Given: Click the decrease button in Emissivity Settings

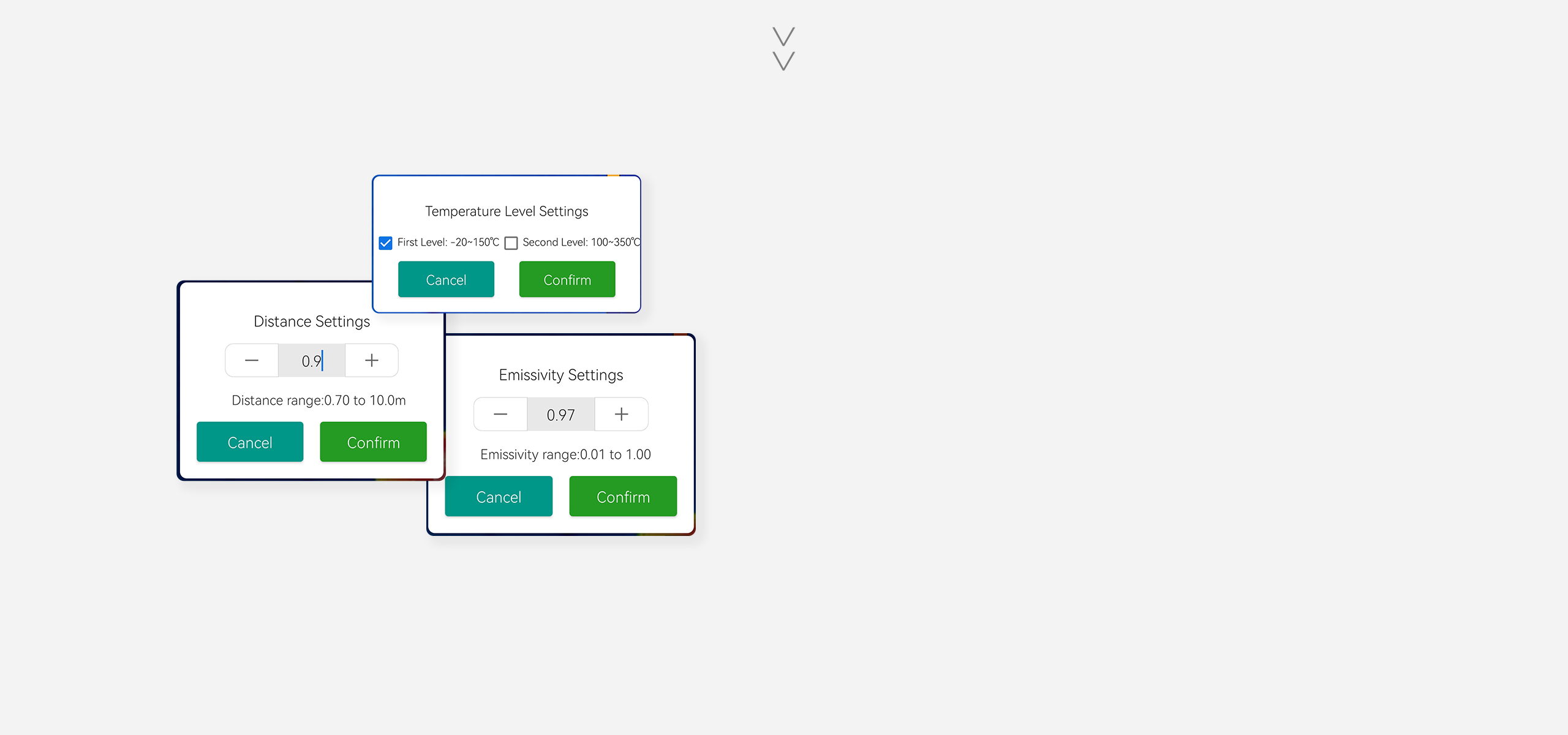Looking at the screenshot, I should 500,414.
